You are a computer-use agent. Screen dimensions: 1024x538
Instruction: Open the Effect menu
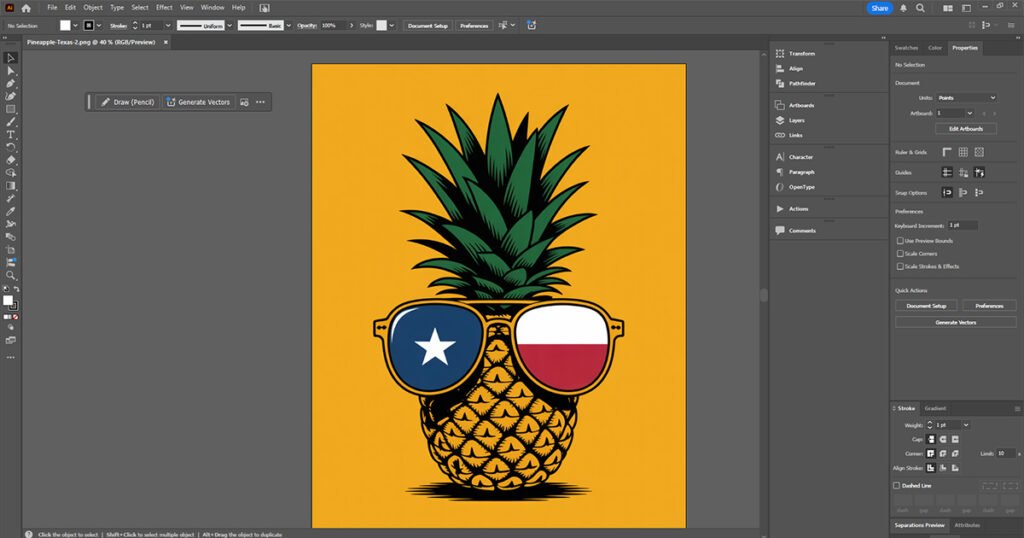pyautogui.click(x=164, y=8)
